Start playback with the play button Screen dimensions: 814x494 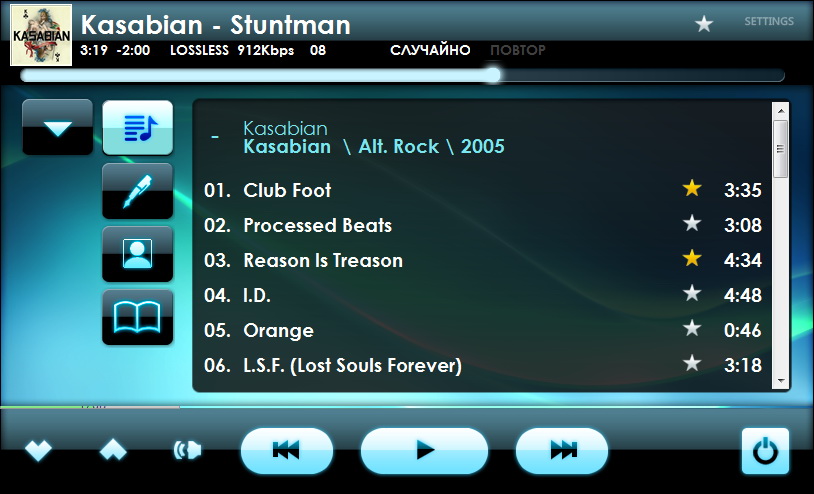click(x=424, y=450)
